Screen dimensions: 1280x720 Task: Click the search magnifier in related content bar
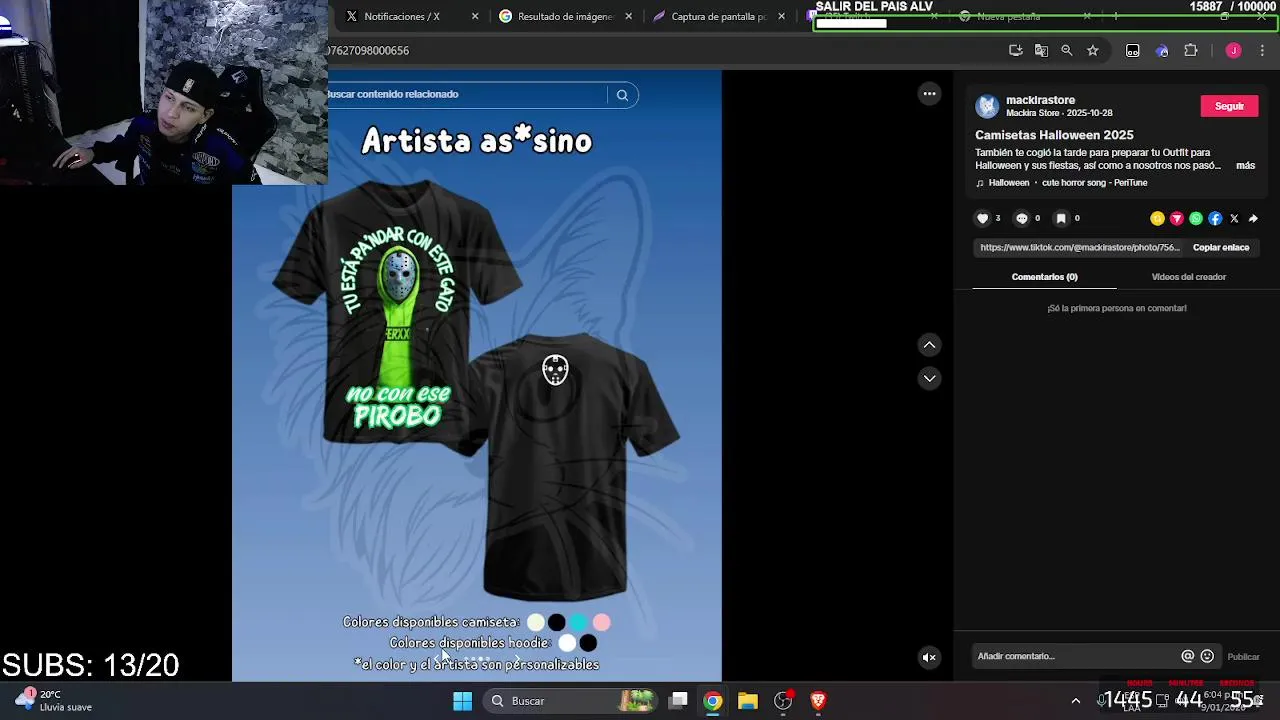pyautogui.click(x=622, y=95)
